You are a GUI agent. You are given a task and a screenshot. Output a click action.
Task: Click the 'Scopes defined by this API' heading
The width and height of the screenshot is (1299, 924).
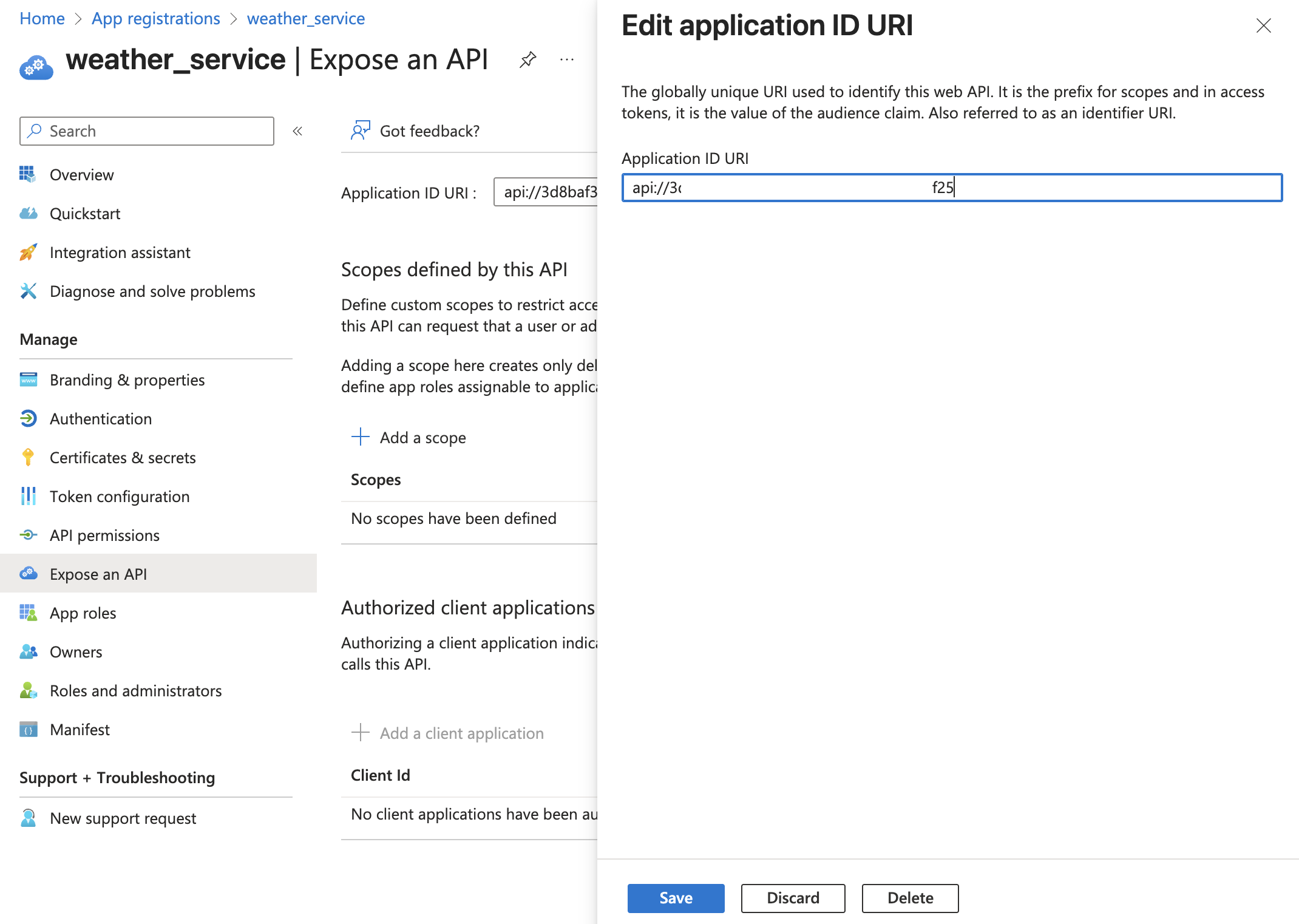(454, 269)
